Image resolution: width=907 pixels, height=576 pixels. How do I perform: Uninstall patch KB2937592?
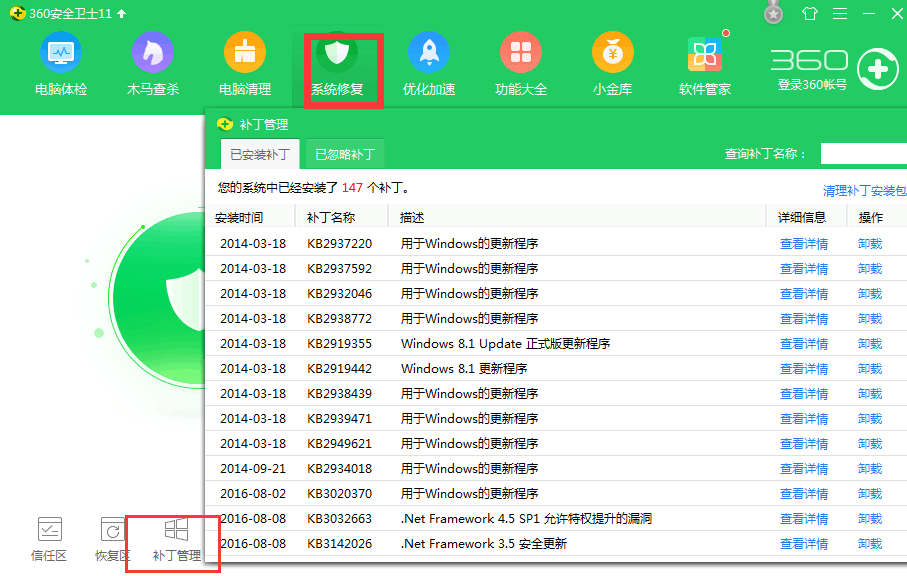click(870, 268)
